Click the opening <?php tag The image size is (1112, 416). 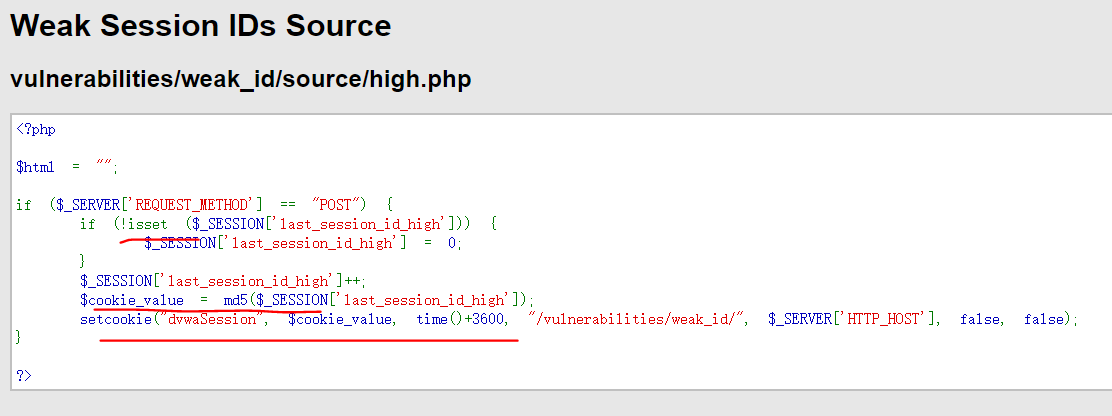click(36, 130)
